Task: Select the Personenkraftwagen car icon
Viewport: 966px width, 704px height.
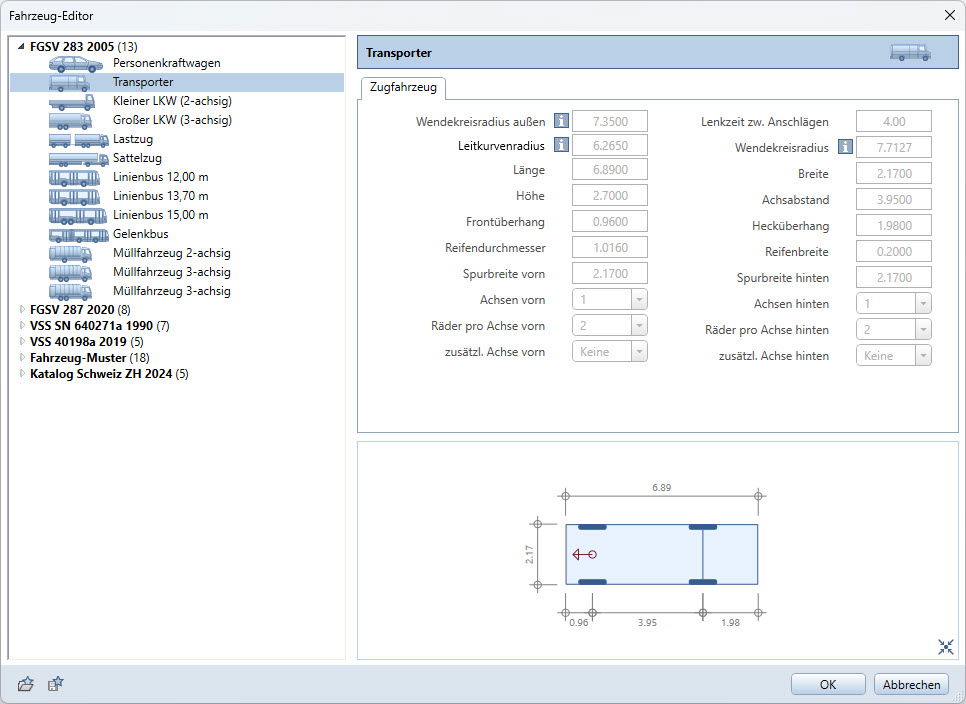Action: click(76, 63)
